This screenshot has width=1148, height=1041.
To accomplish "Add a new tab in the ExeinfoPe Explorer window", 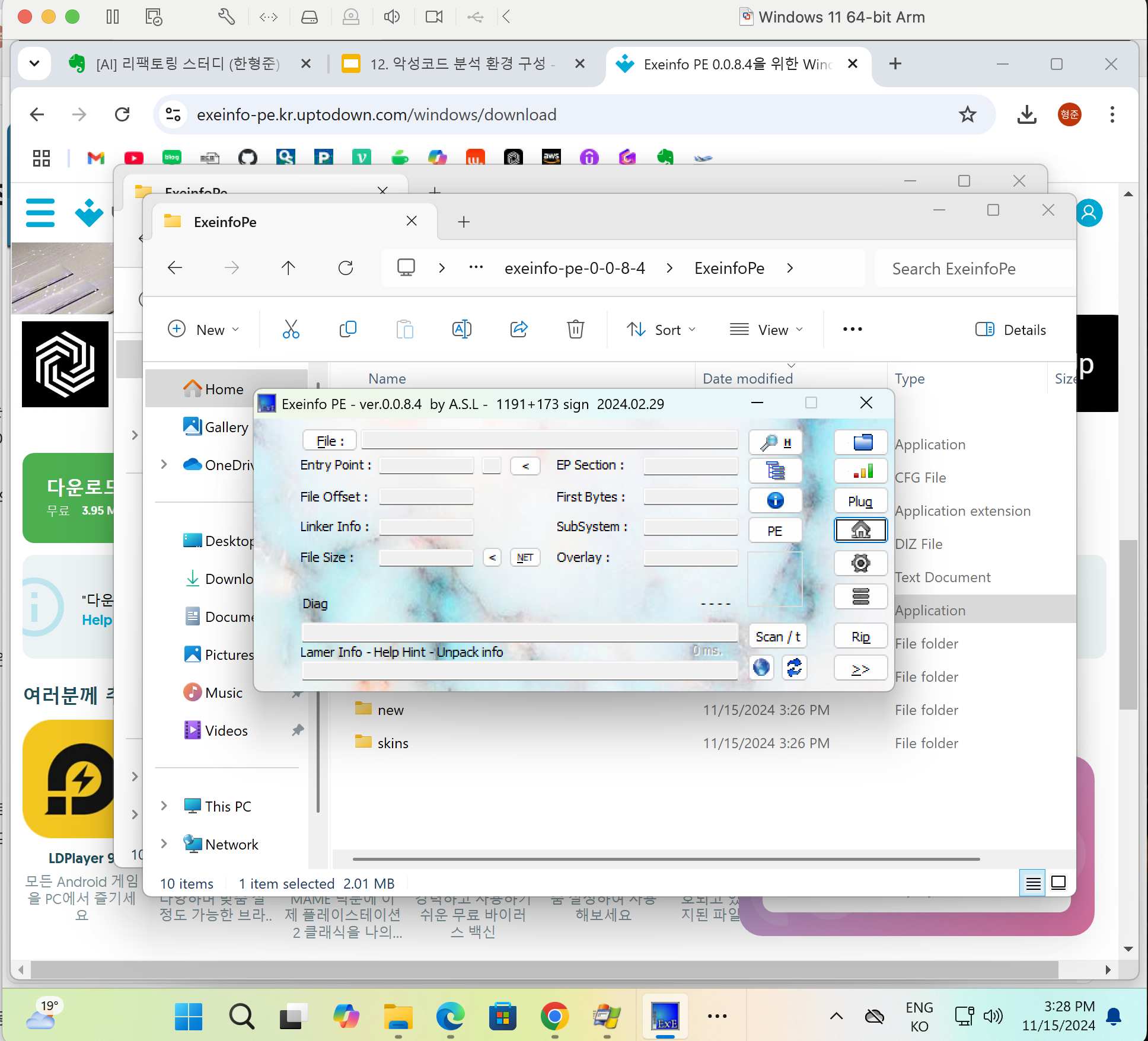I will (x=464, y=222).
